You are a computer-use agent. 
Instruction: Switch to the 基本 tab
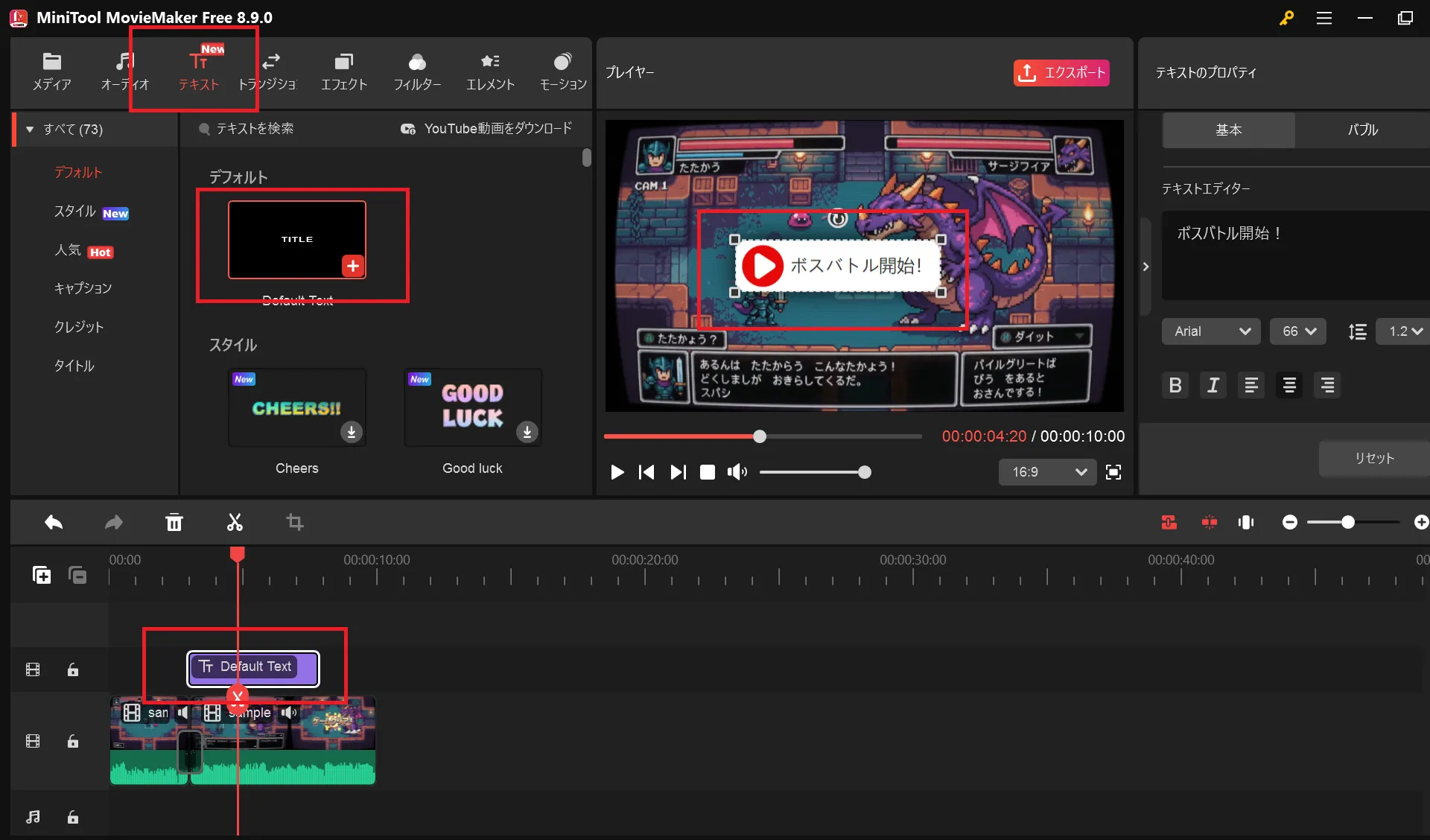click(x=1229, y=130)
